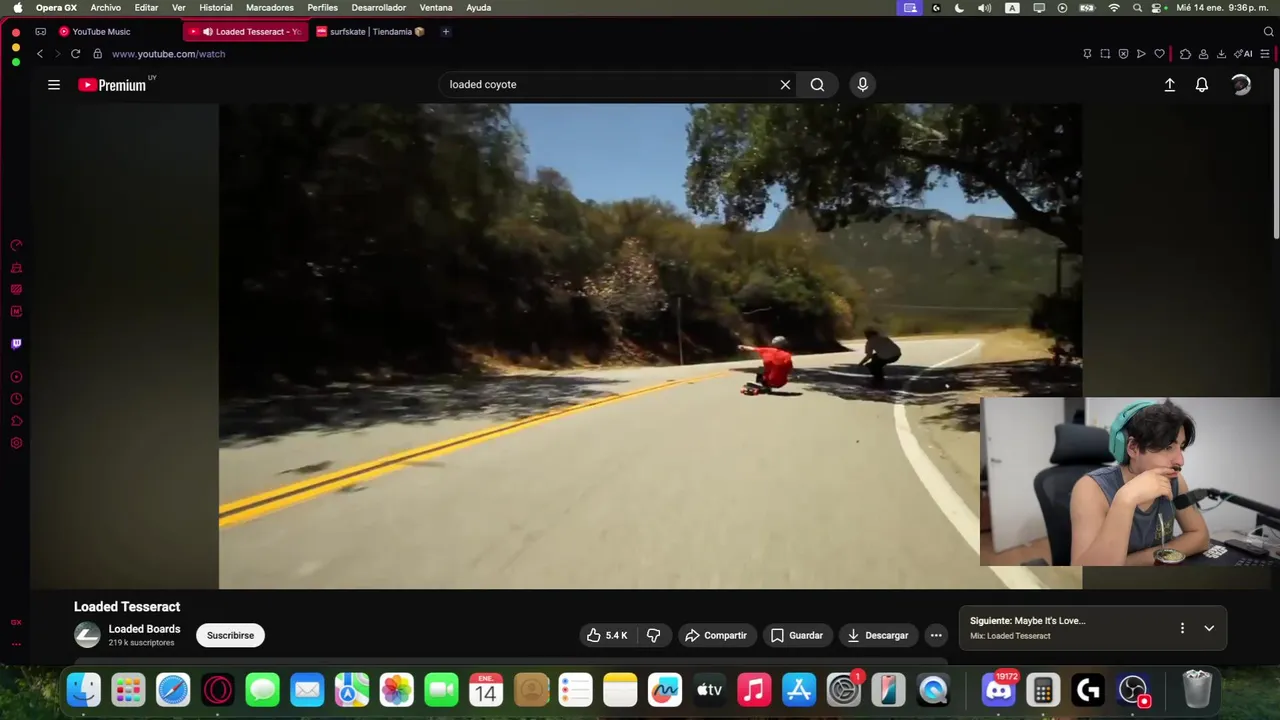Viewport: 1280px width, 720px height.
Task: Reload the page with refresh icon
Action: 75,54
